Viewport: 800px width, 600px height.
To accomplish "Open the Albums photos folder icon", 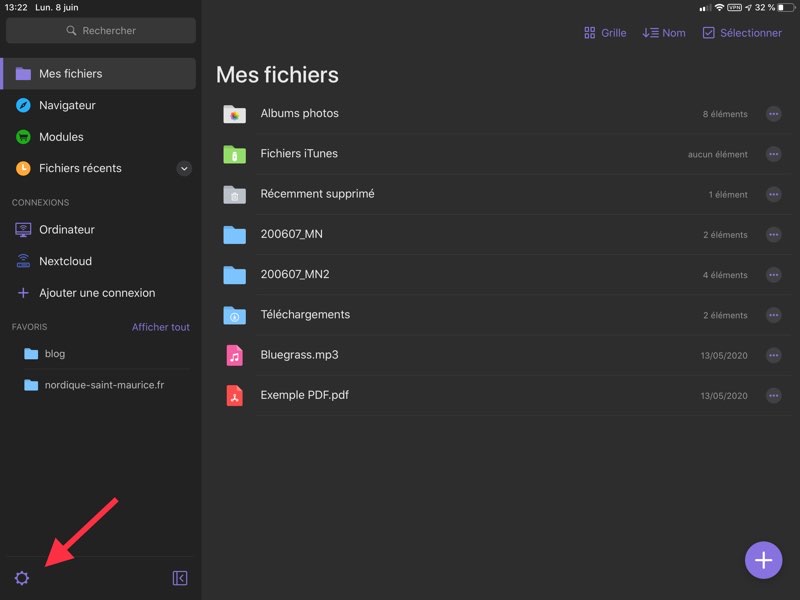I will click(x=234, y=114).
